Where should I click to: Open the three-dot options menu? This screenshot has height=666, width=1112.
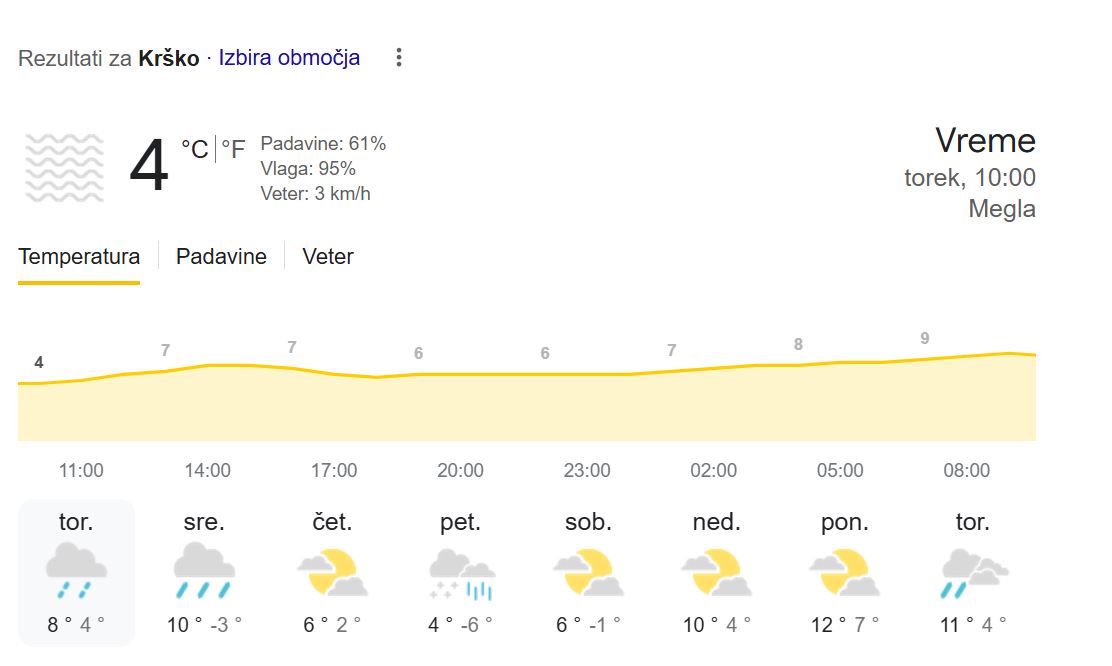pos(397,57)
